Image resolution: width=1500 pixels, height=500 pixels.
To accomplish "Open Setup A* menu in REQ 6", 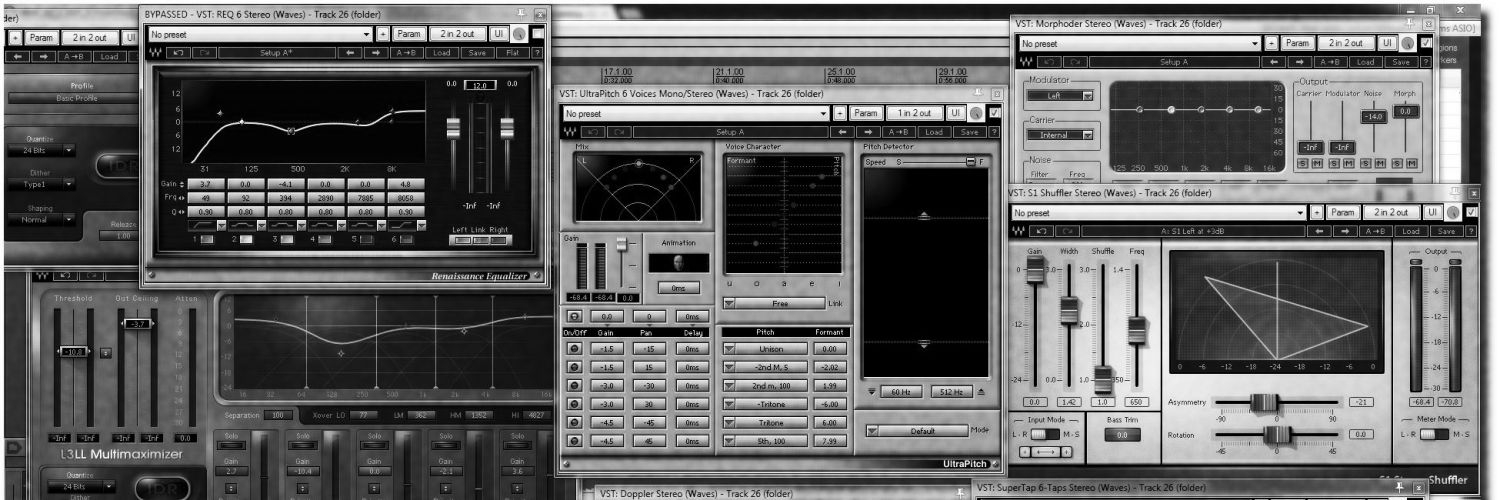I will click(276, 53).
